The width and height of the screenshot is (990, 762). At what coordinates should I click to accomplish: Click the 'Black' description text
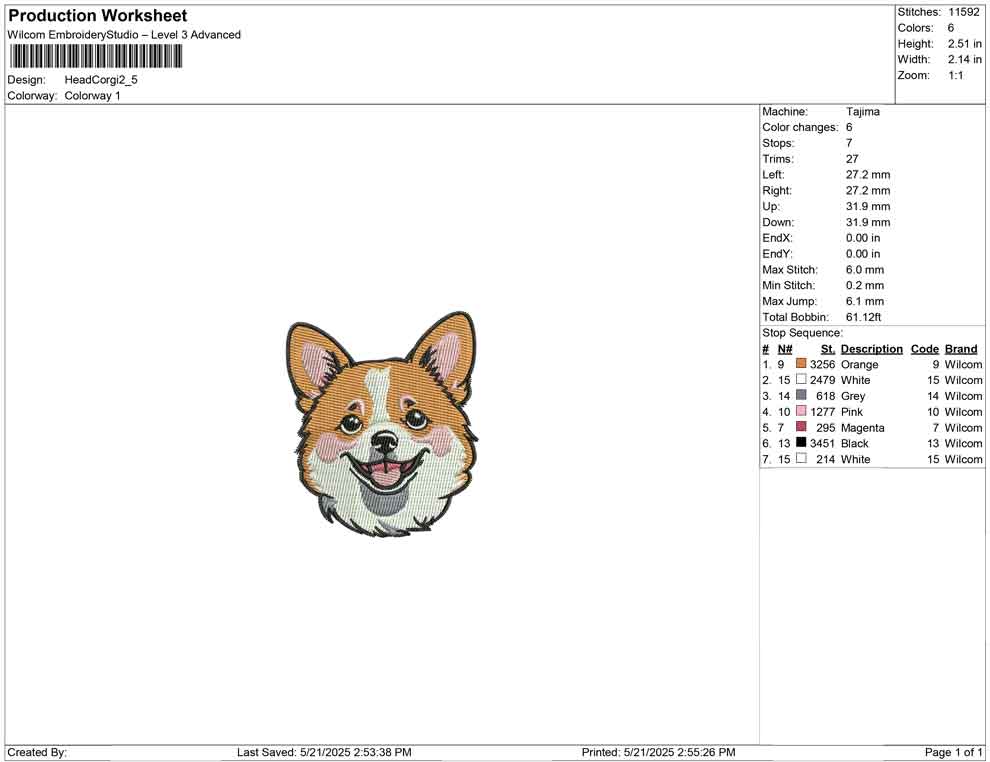pyautogui.click(x=855, y=443)
